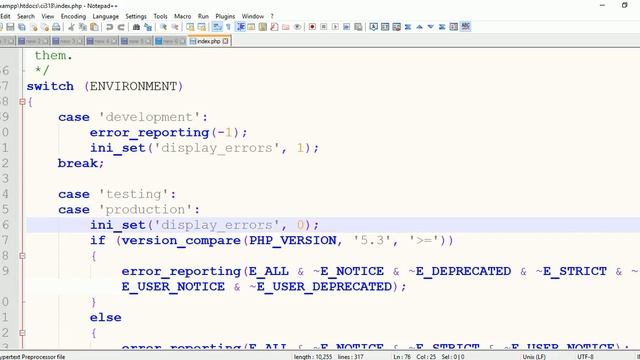640x360 pixels.
Task: Open the Document Map panel icon
Action: point(263,27)
